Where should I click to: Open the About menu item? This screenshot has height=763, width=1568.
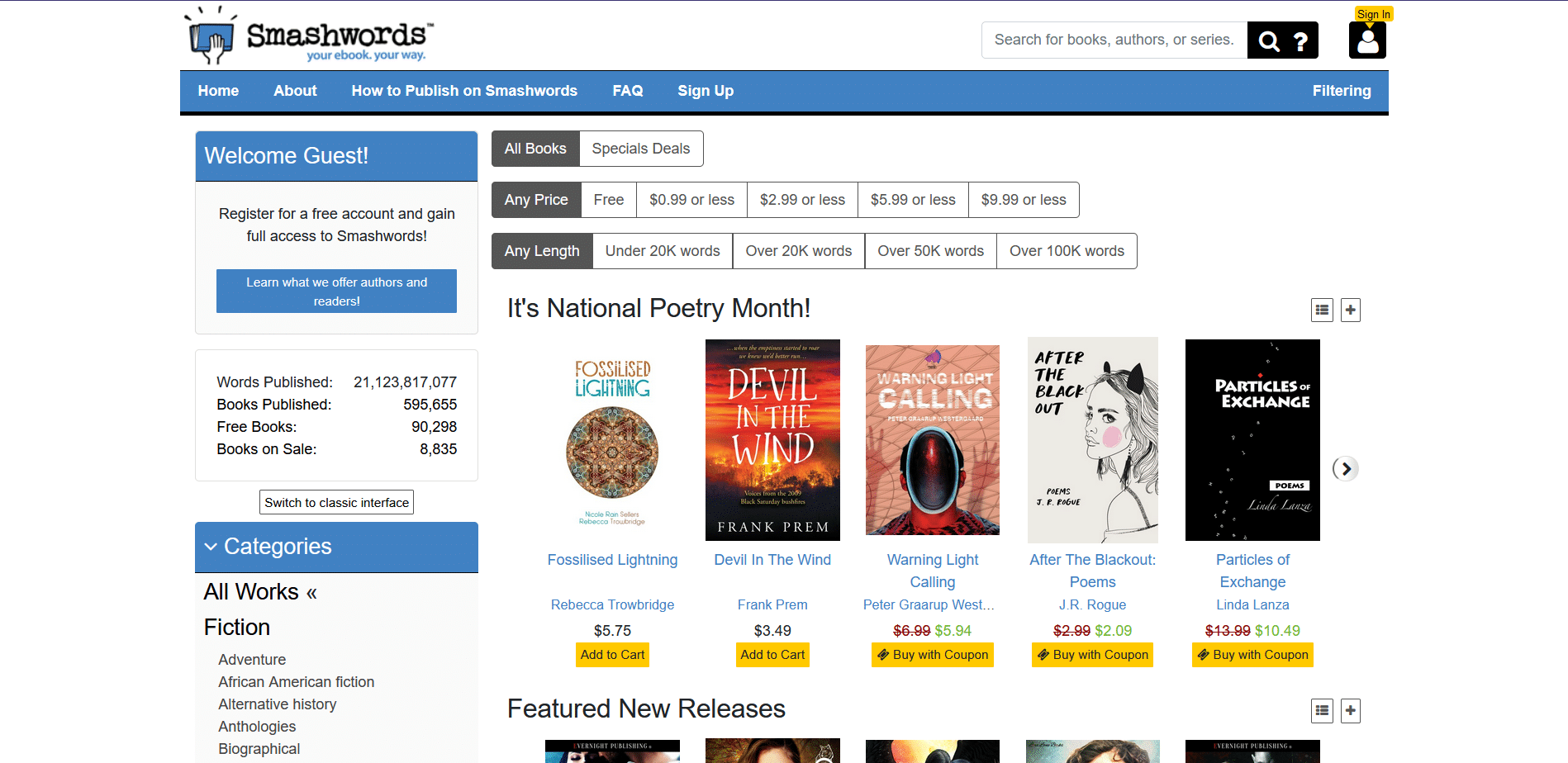click(x=295, y=91)
